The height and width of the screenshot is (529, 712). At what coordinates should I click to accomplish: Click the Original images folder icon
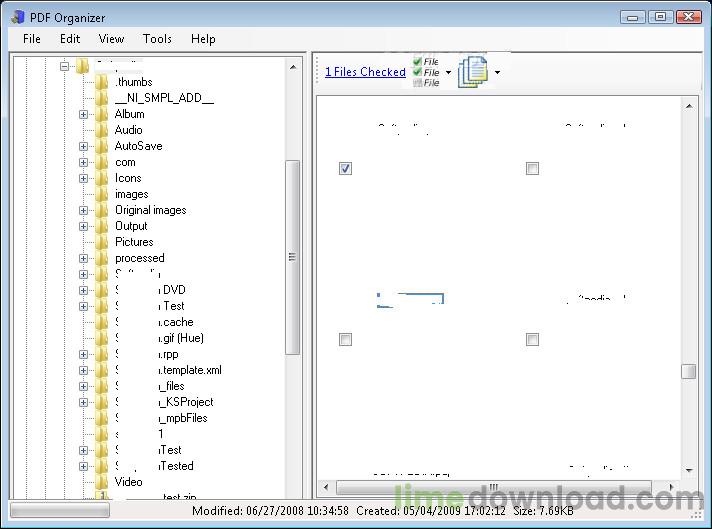click(102, 210)
